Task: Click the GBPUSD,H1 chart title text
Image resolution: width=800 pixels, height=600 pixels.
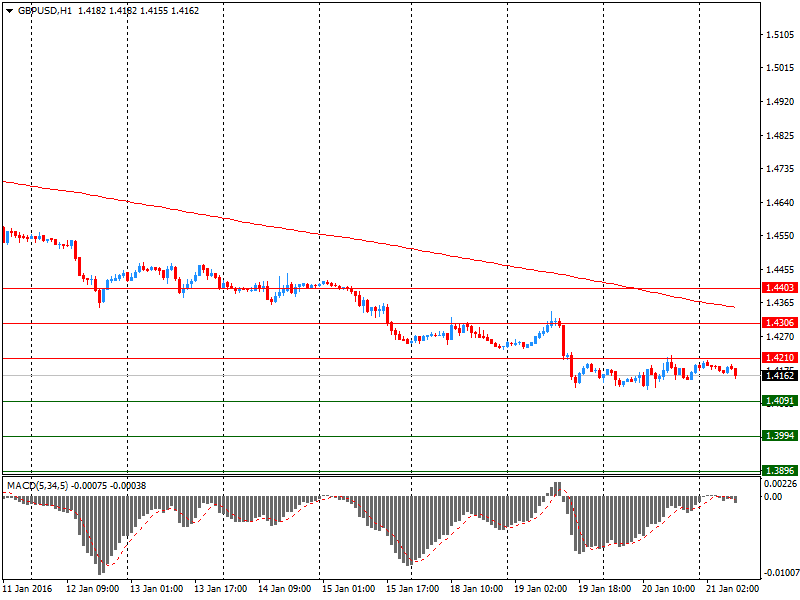Action: pos(45,11)
